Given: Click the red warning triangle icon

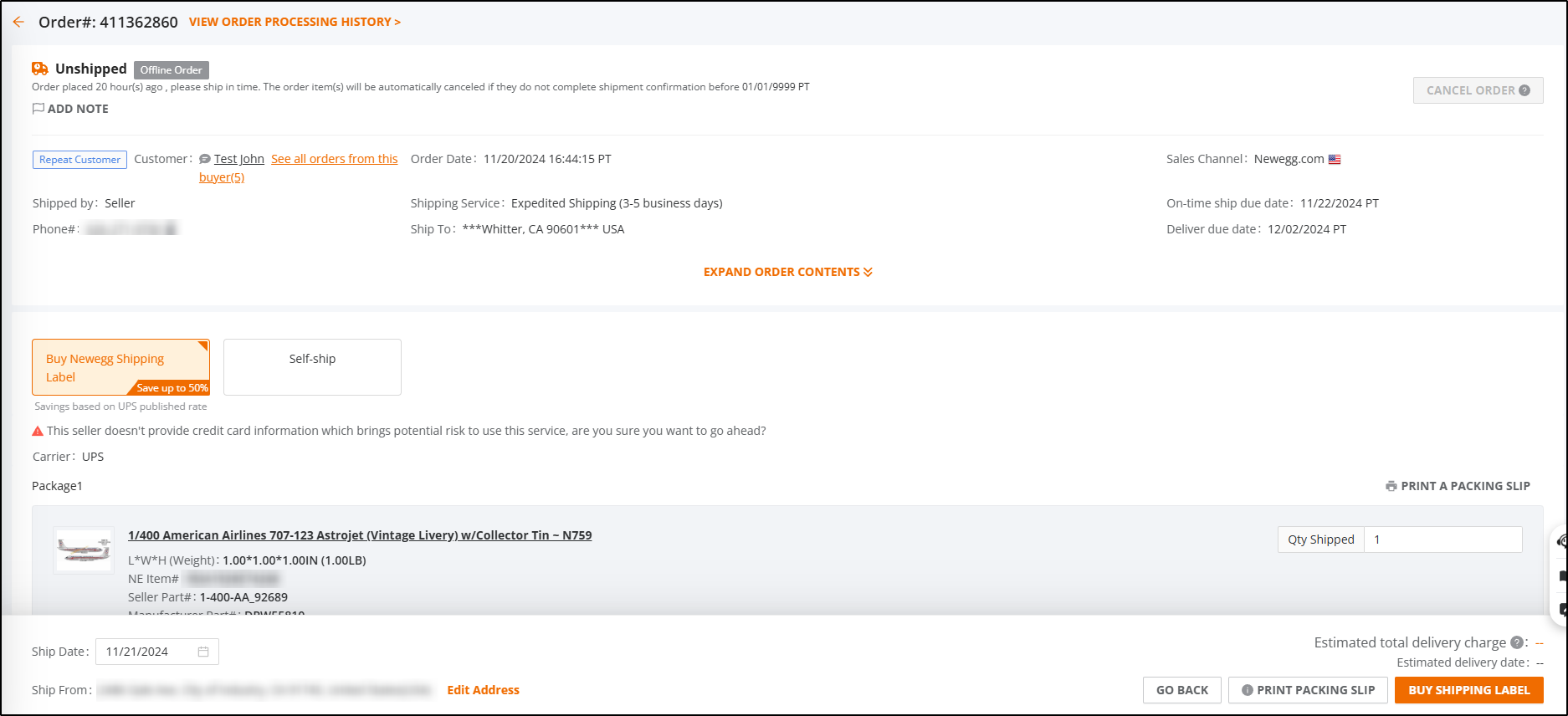Looking at the screenshot, I should [38, 431].
